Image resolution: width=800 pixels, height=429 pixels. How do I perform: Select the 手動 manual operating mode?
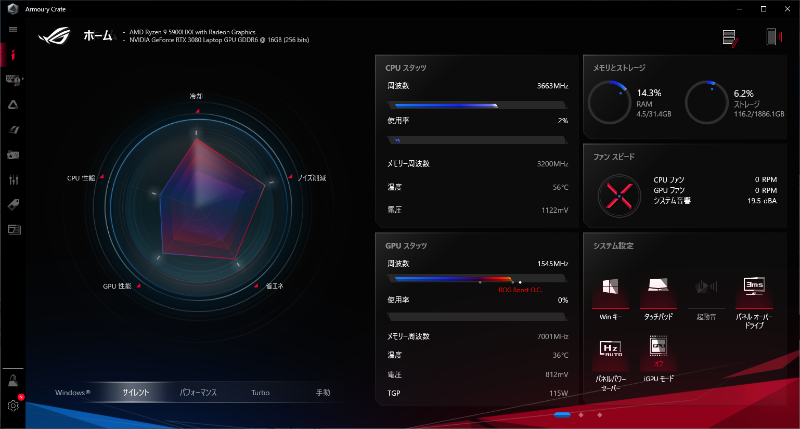[323, 392]
